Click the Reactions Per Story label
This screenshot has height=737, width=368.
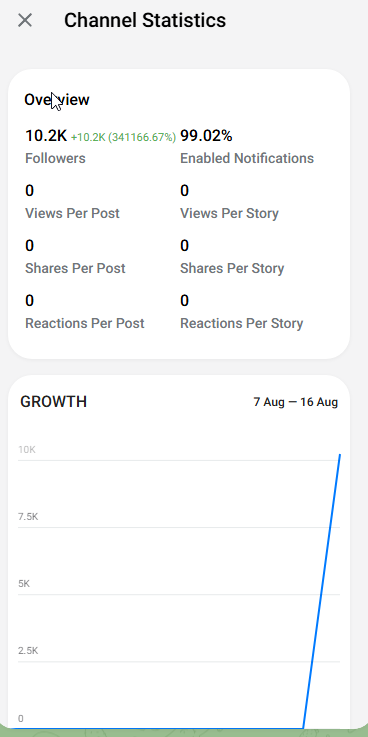pos(242,323)
